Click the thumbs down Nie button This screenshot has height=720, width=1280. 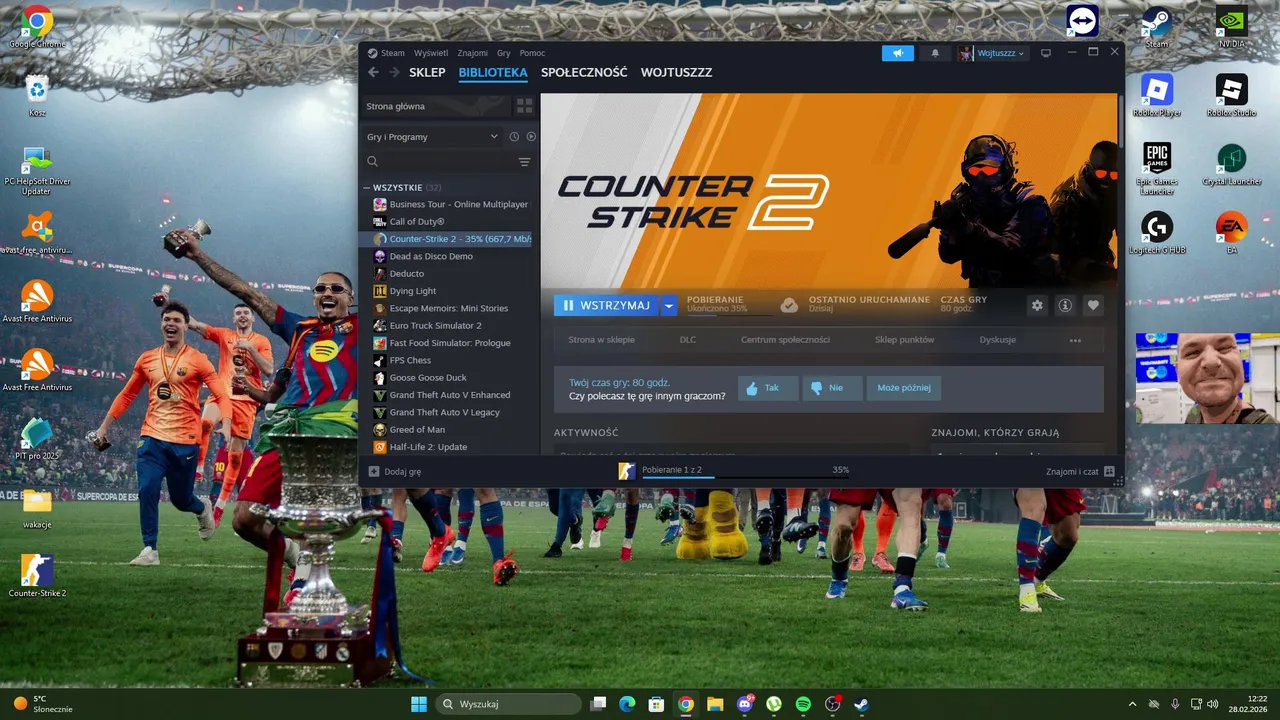pyautogui.click(x=832, y=388)
